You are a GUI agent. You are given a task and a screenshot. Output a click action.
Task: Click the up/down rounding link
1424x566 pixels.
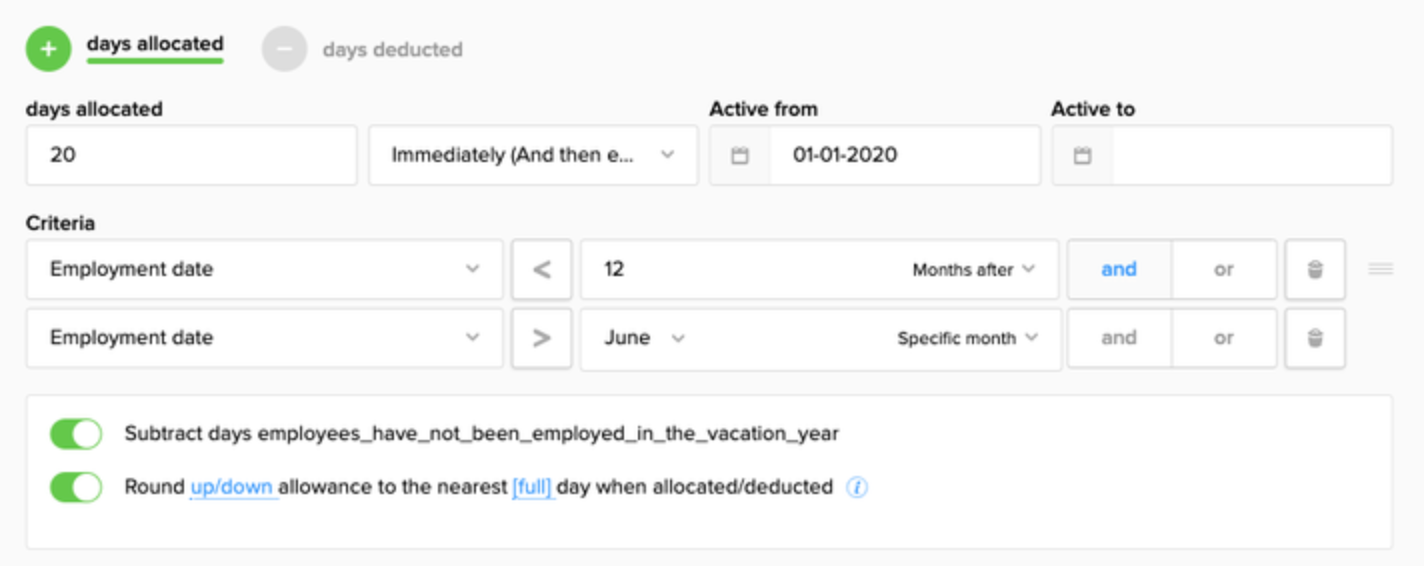point(233,488)
